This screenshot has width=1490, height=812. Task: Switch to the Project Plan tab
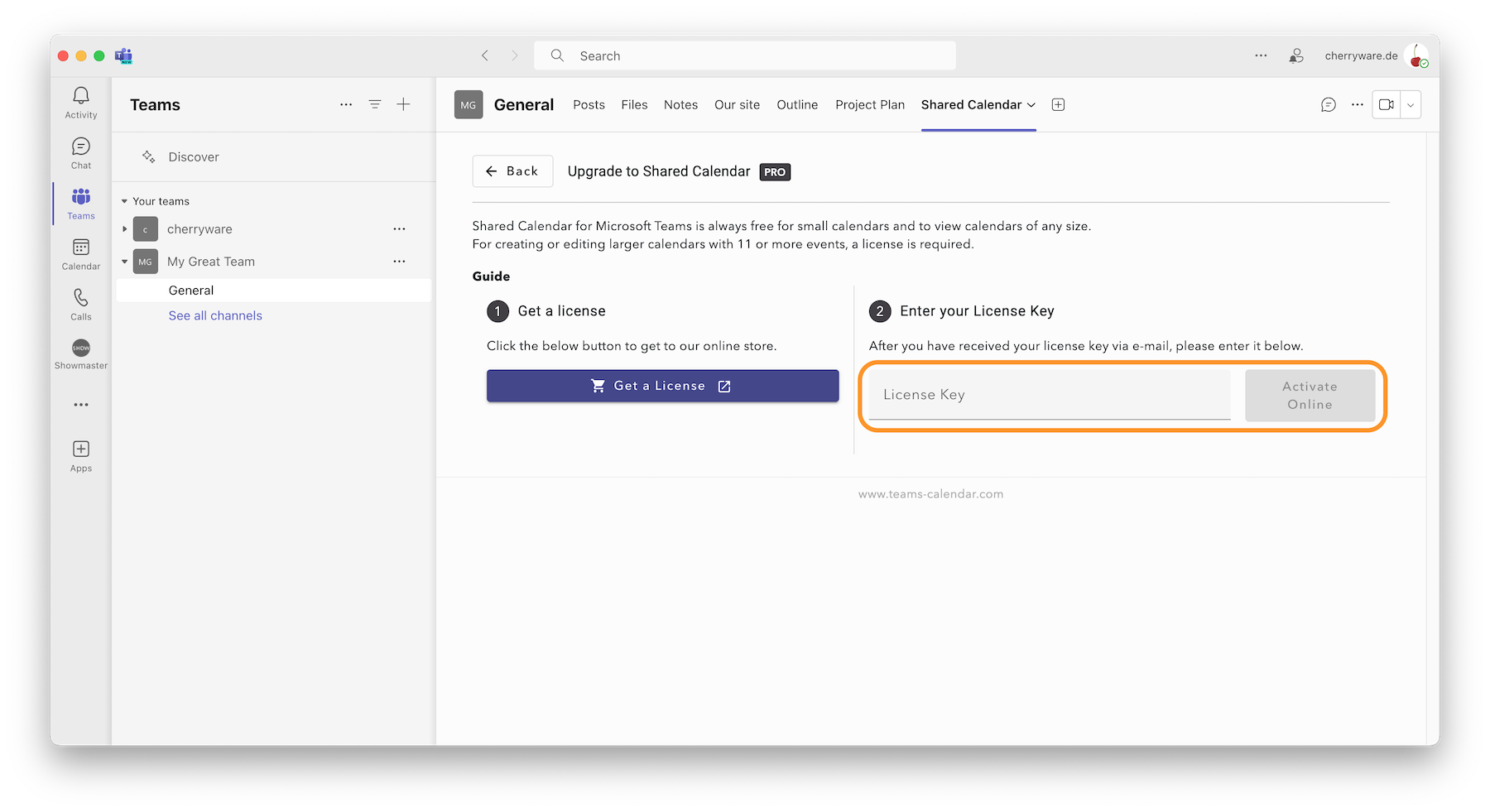869,104
